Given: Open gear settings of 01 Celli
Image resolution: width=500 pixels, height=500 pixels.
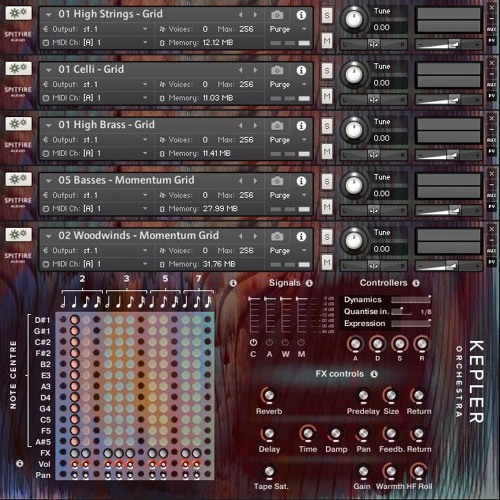Looking at the screenshot, I should (x=18, y=69).
